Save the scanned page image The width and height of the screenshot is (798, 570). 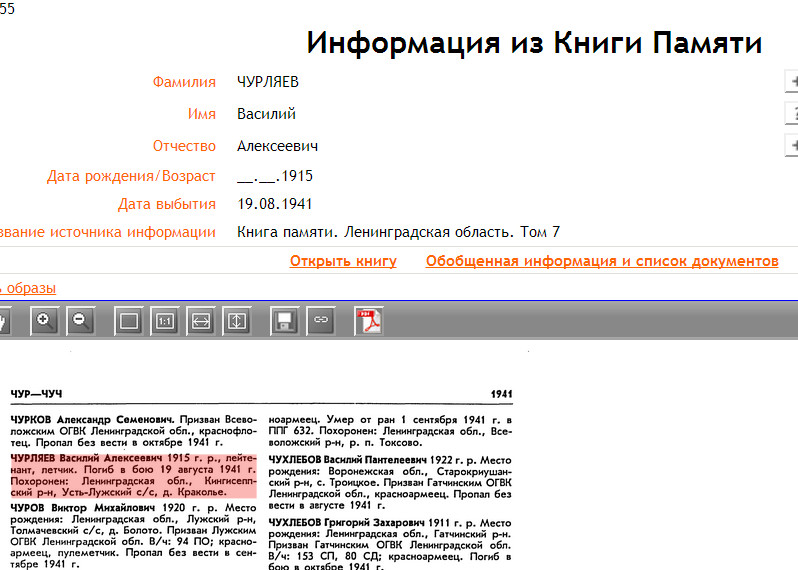point(285,321)
